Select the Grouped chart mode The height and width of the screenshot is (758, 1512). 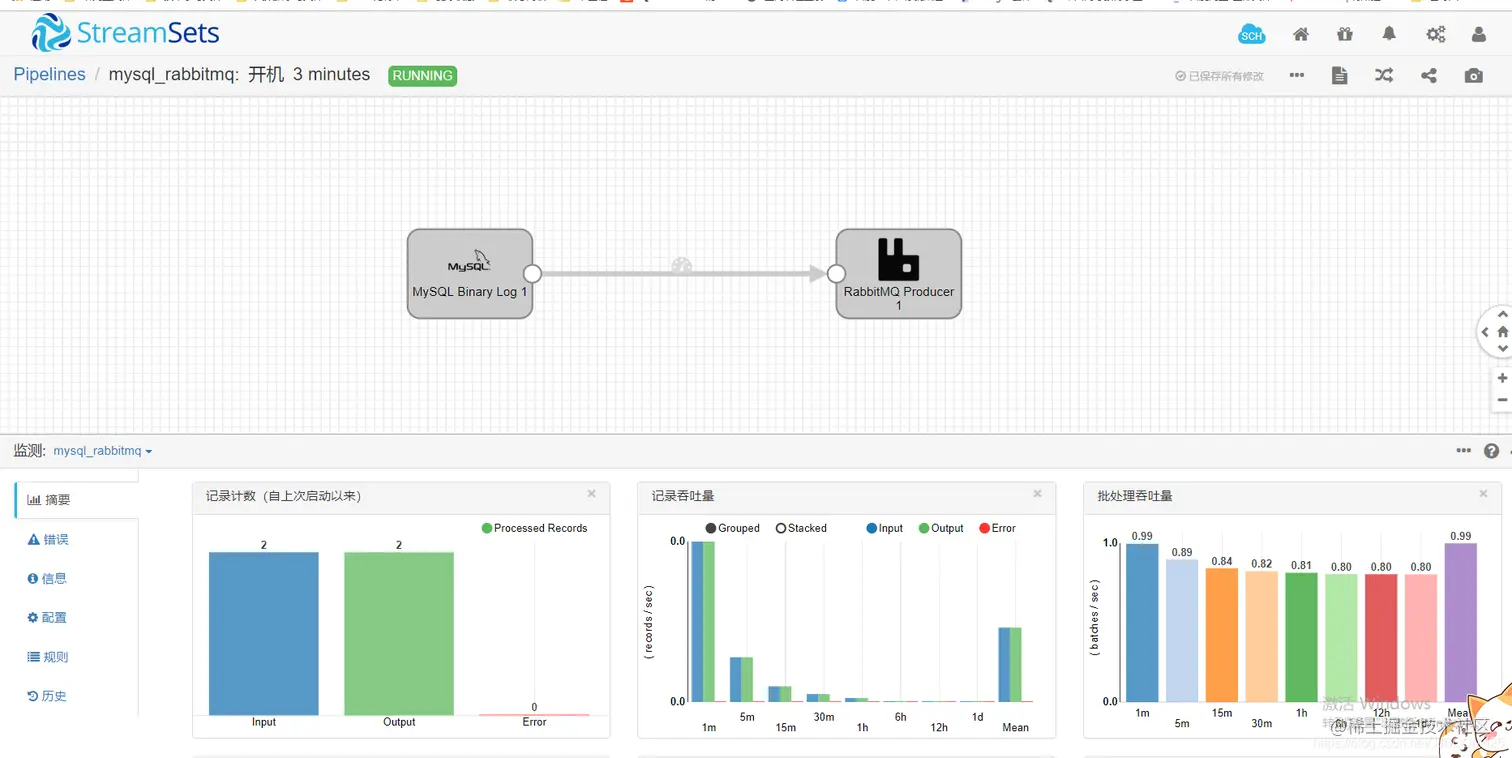(732, 528)
